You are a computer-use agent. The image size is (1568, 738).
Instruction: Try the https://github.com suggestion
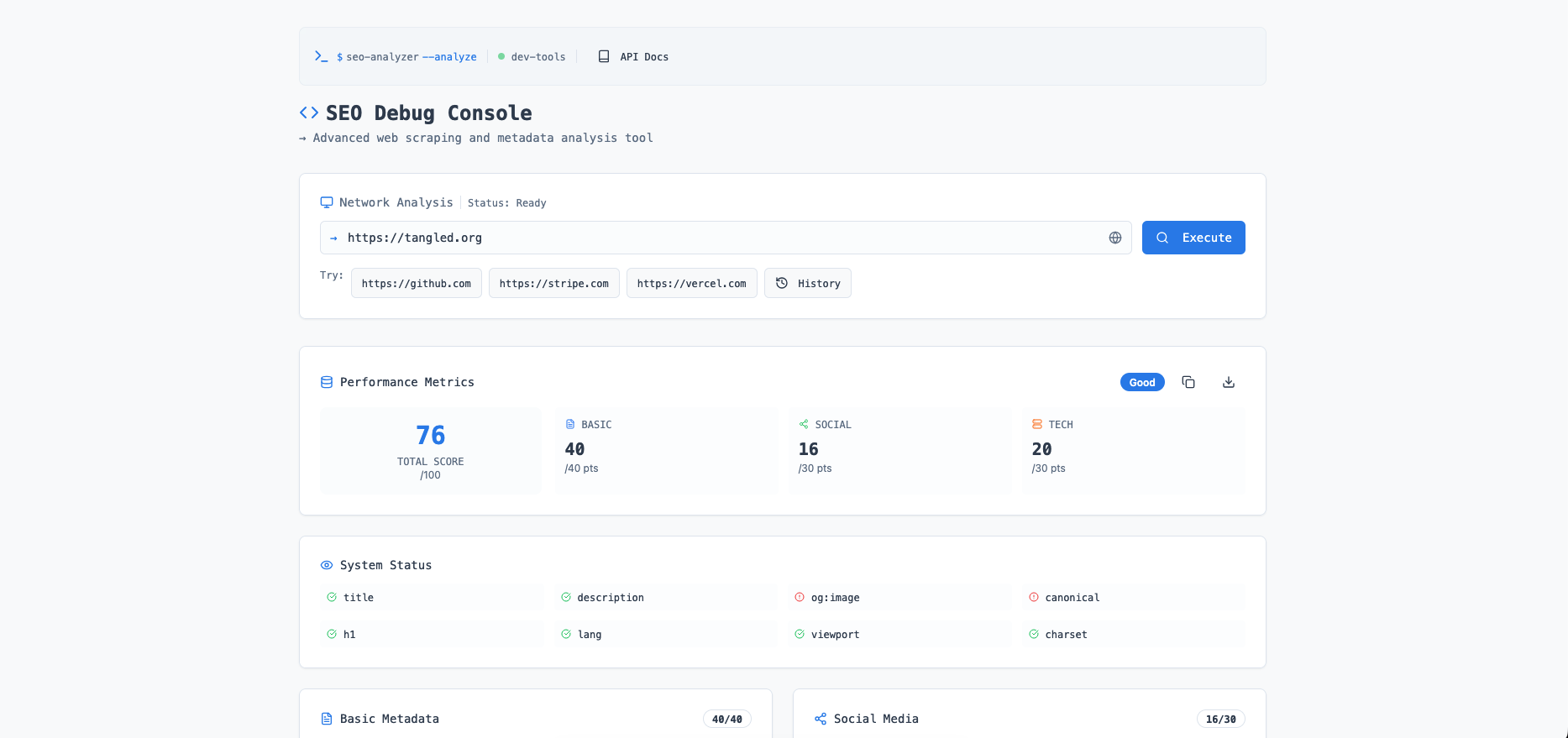click(x=416, y=283)
